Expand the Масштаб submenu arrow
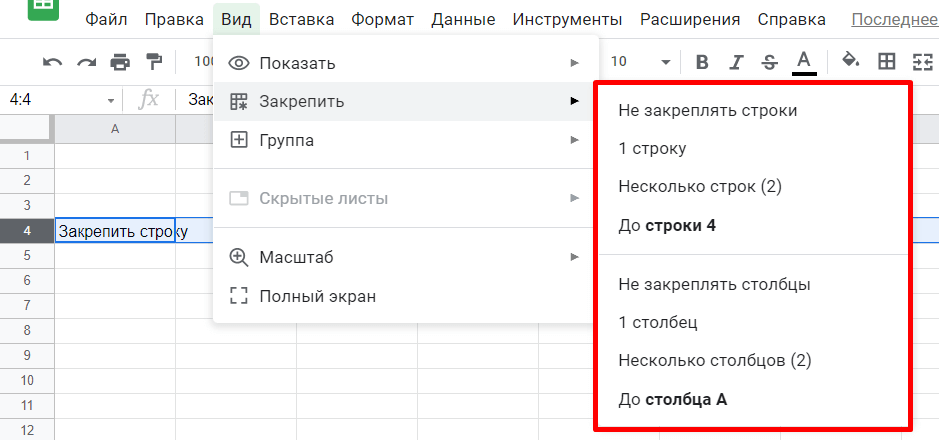Screen dimensions: 939x440 575,257
